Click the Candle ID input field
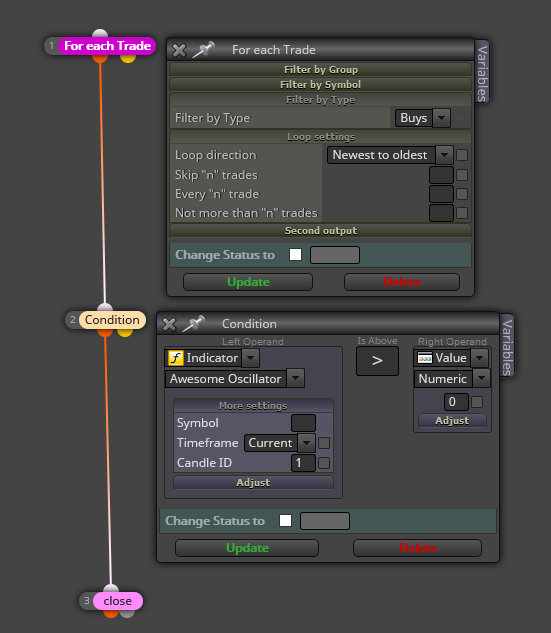 (x=303, y=463)
